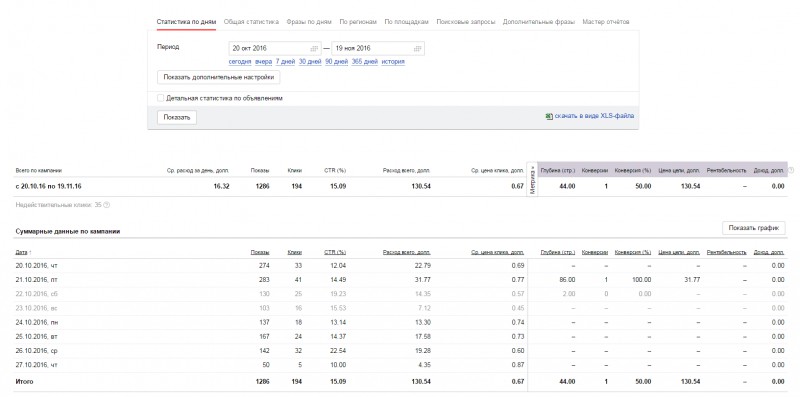Open the end date calendar icon
Screen dimensions: 800x397
pyautogui.click(x=417, y=48)
